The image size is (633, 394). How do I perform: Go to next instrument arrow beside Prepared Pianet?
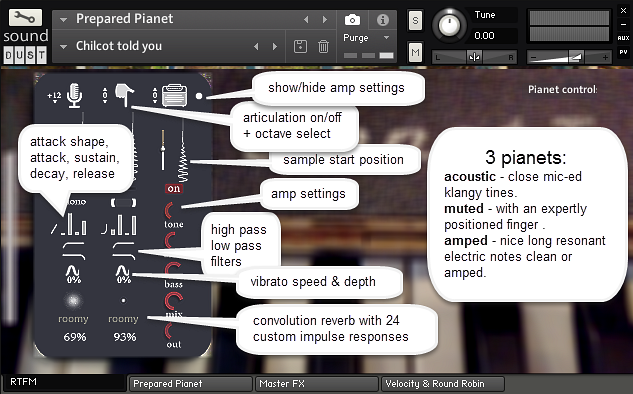(x=325, y=19)
